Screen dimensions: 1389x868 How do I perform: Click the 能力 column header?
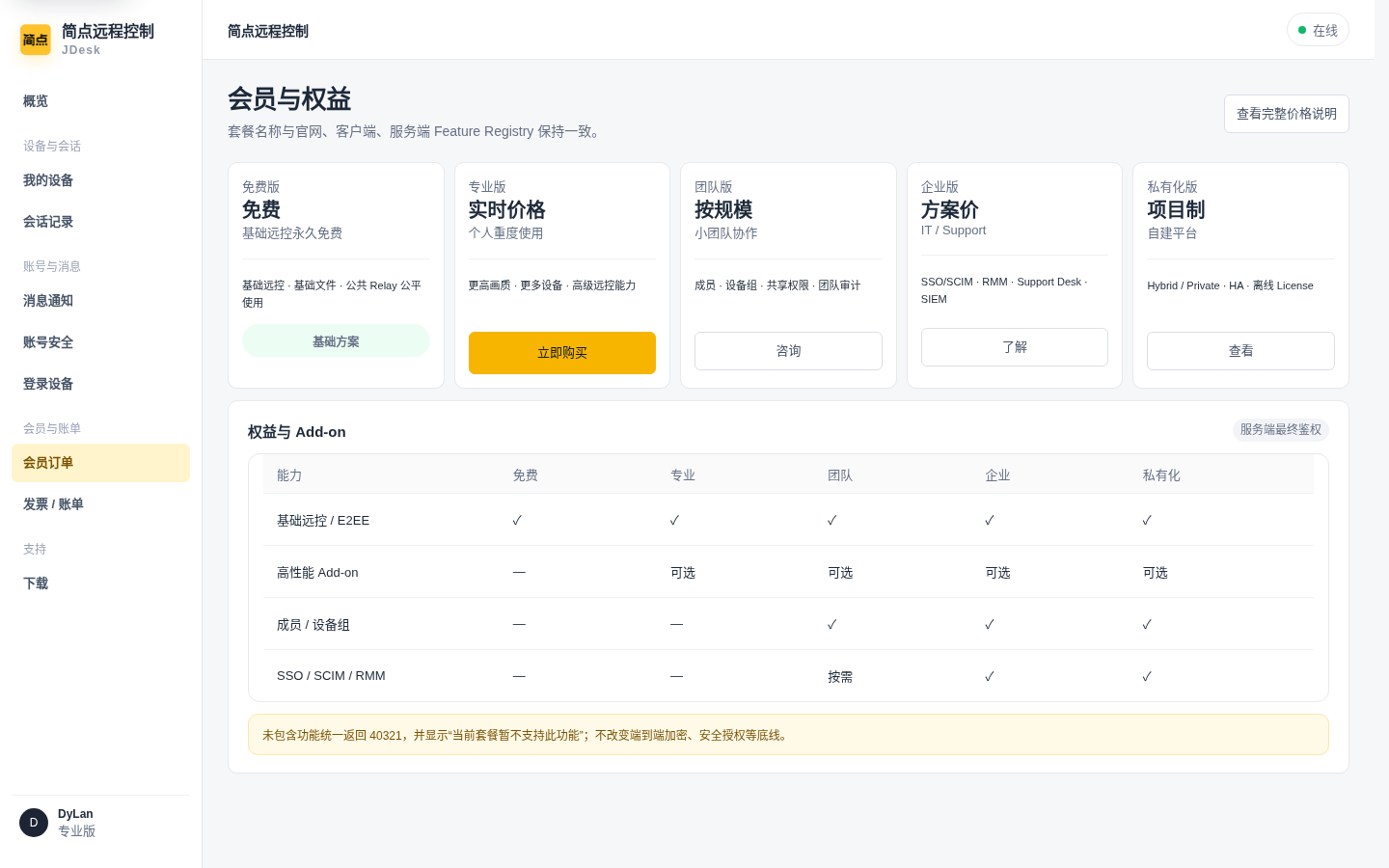coord(289,475)
